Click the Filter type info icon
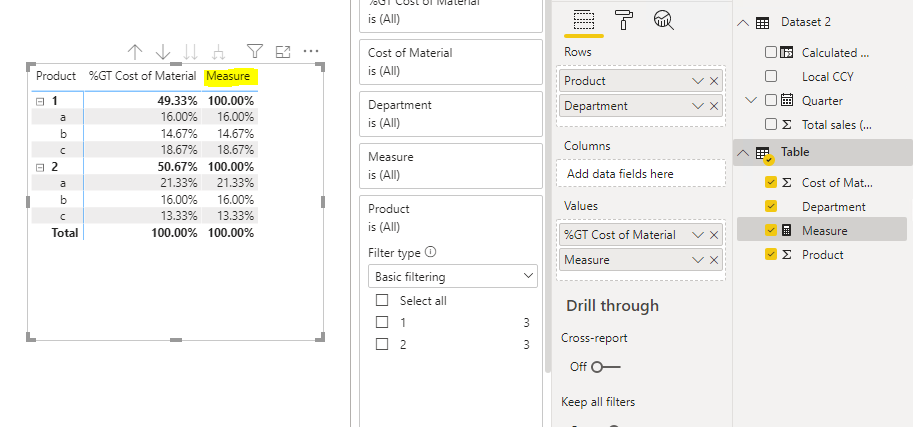The image size is (913, 427). pyautogui.click(x=431, y=252)
